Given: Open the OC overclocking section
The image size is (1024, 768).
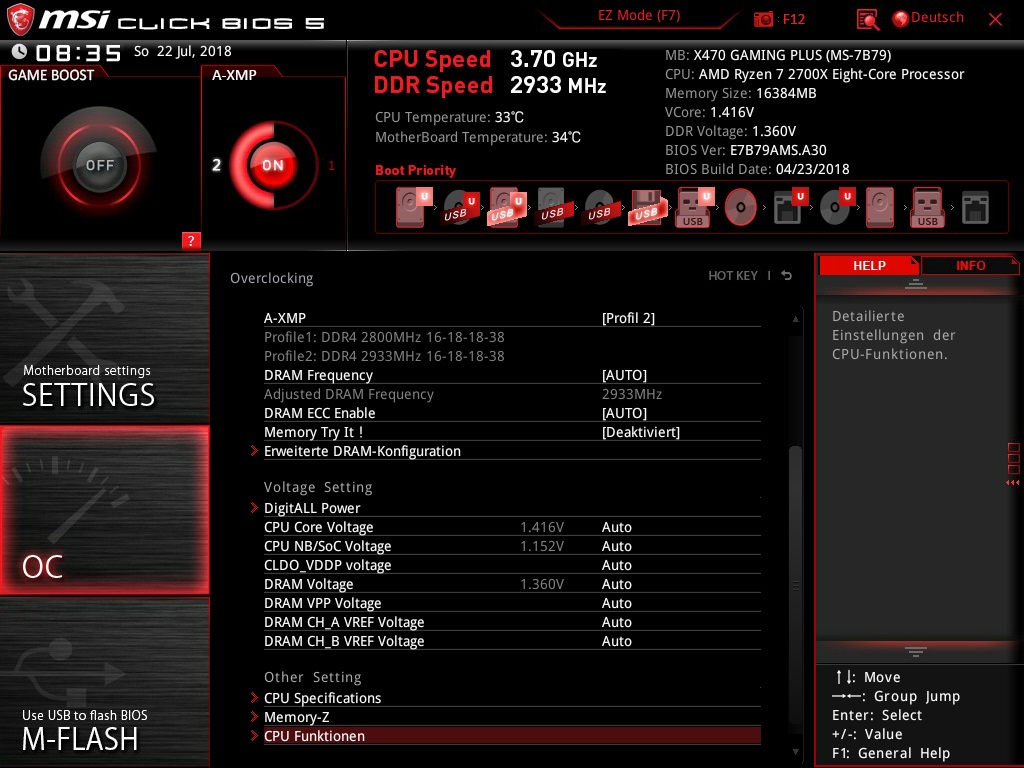Looking at the screenshot, I should (x=104, y=510).
